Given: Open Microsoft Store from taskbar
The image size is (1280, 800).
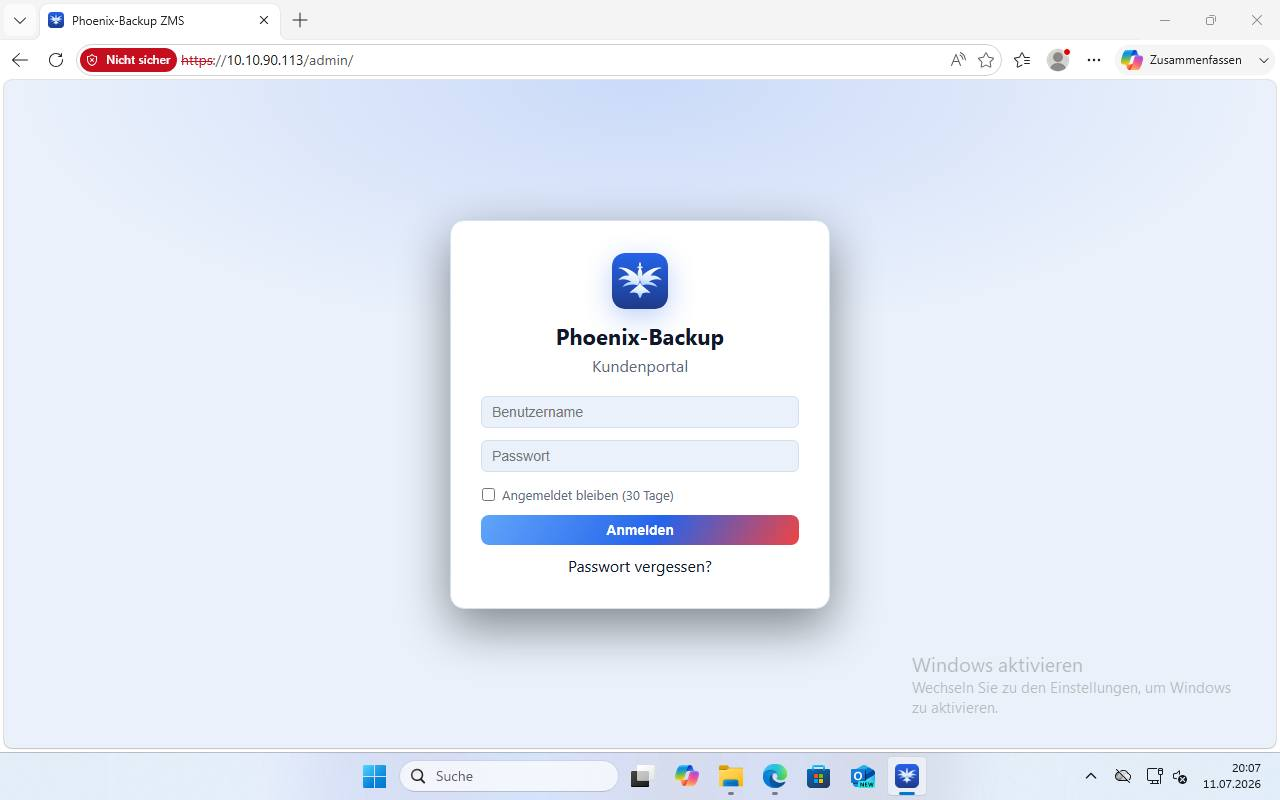Looking at the screenshot, I should (819, 776).
